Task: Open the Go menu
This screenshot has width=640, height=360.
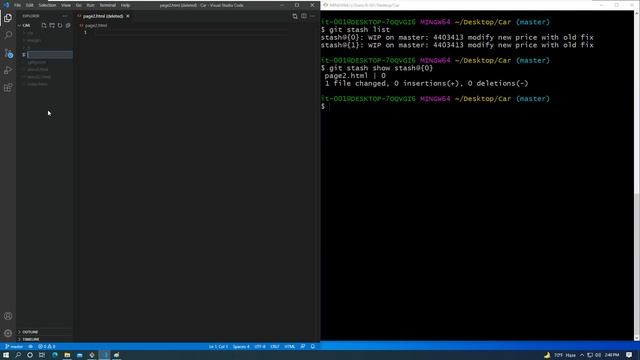Action: (x=78, y=5)
